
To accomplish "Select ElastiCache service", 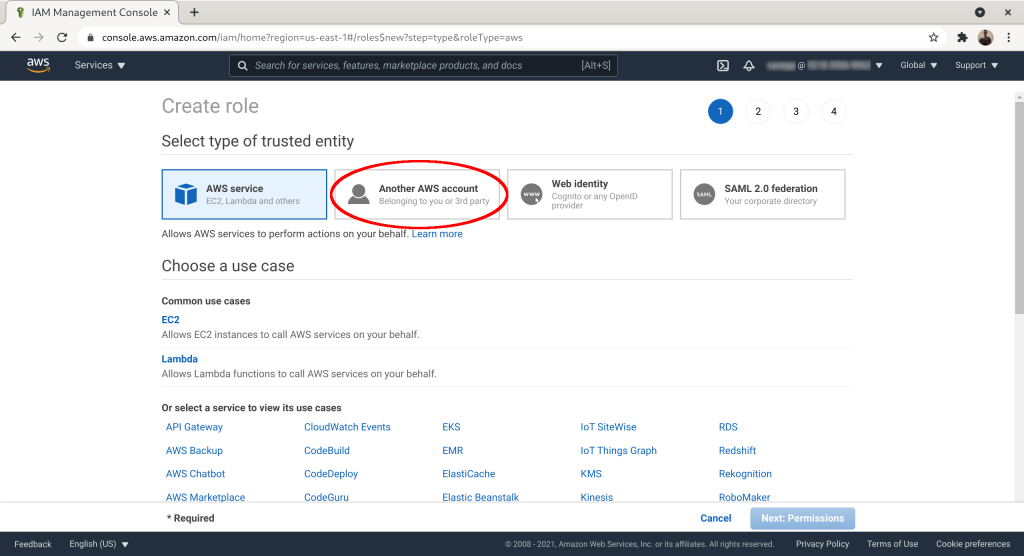I will click(x=468, y=474).
